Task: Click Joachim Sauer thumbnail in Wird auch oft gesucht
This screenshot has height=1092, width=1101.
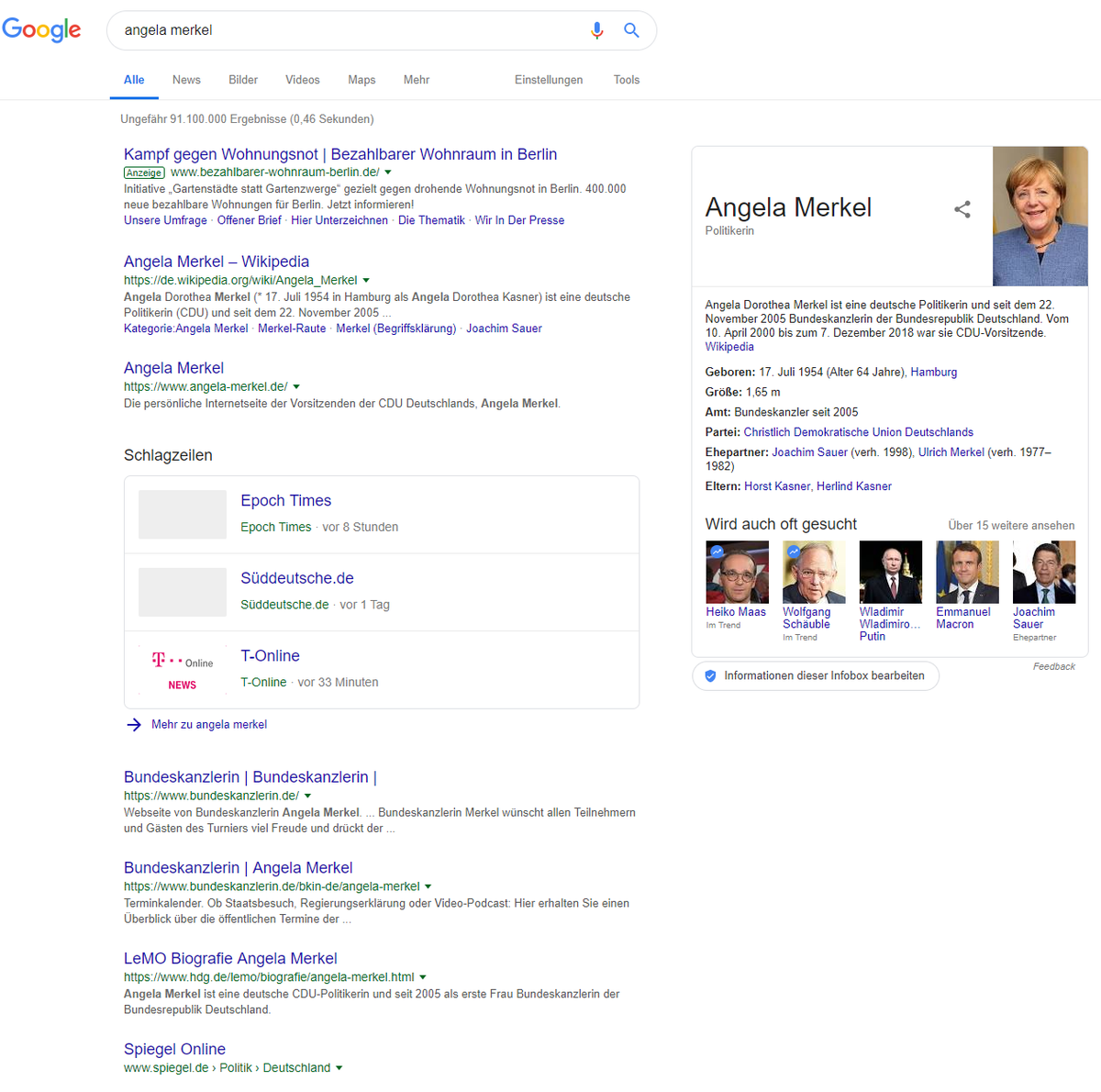Action: [1044, 572]
